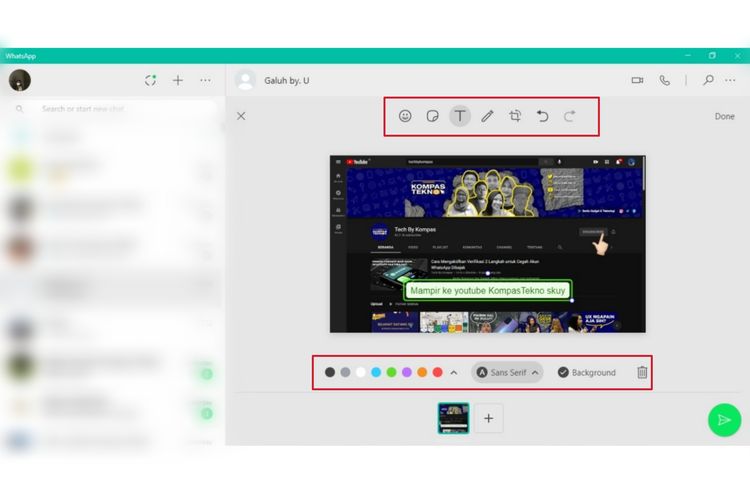Pick the white text color
Screen dimensions: 750x500
pos(361,372)
